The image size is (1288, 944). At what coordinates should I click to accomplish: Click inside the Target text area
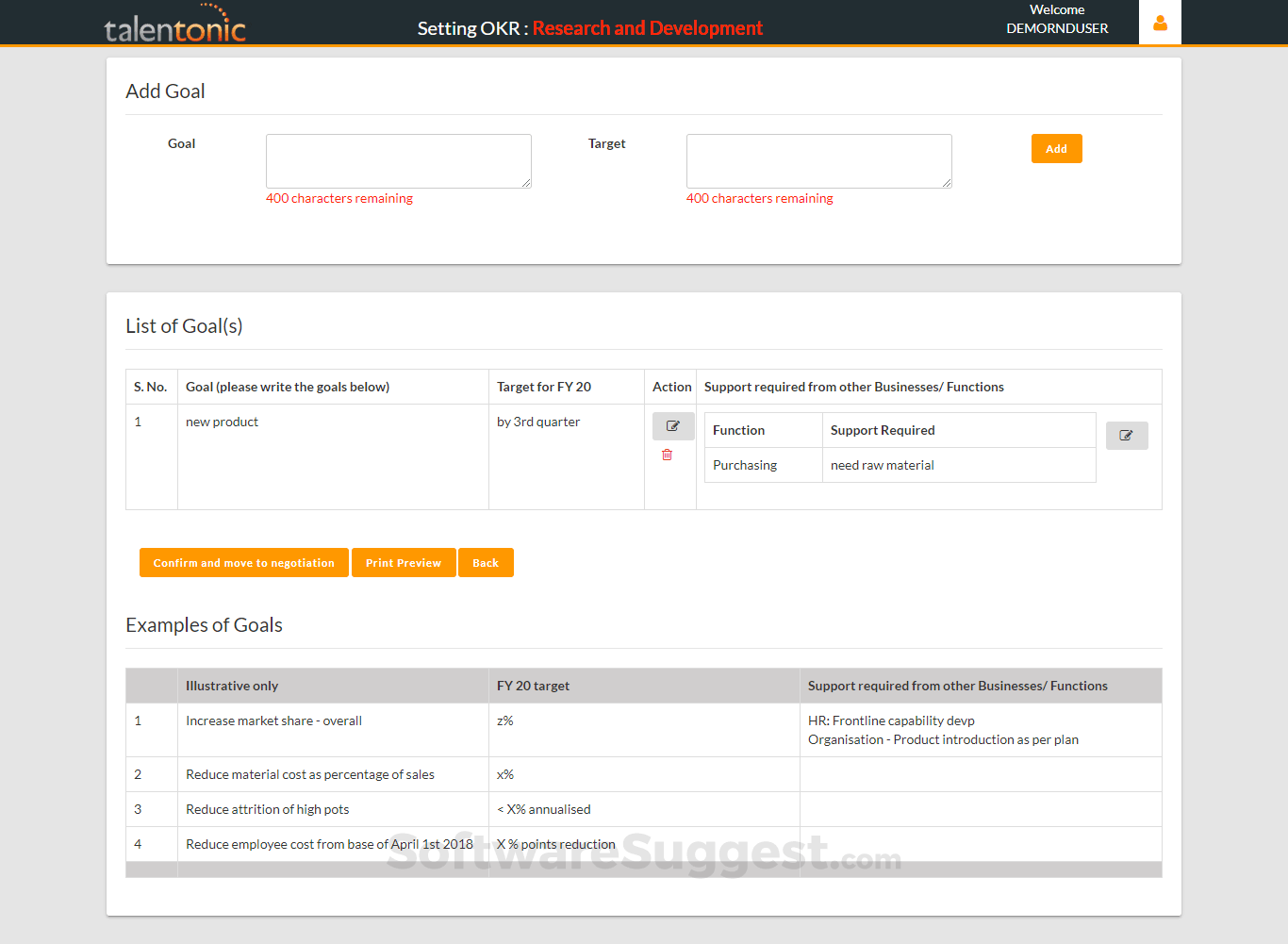pos(817,160)
